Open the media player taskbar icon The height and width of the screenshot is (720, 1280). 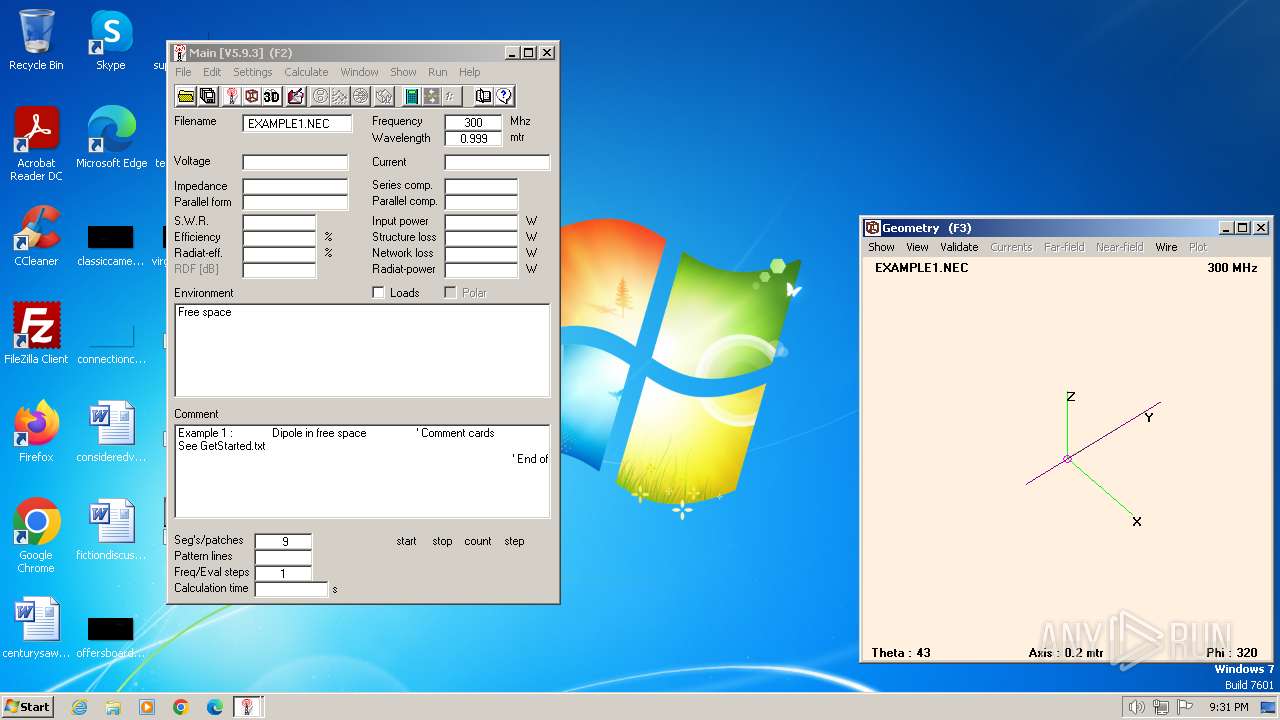(147, 707)
